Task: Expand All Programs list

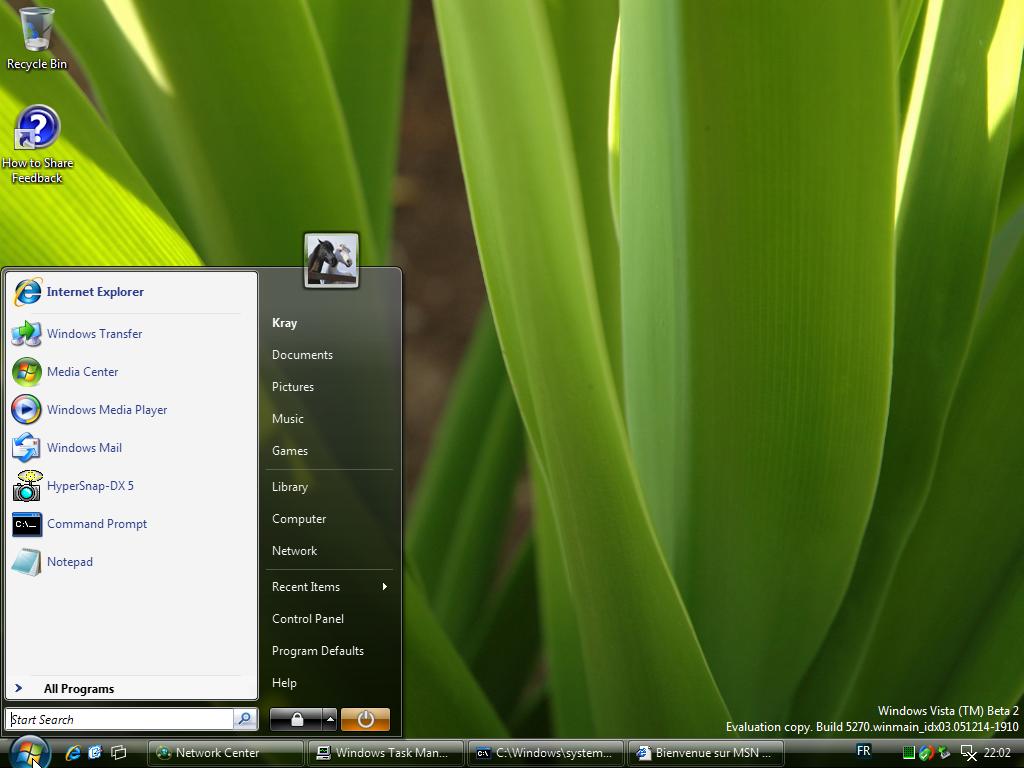Action: pyautogui.click(x=78, y=689)
